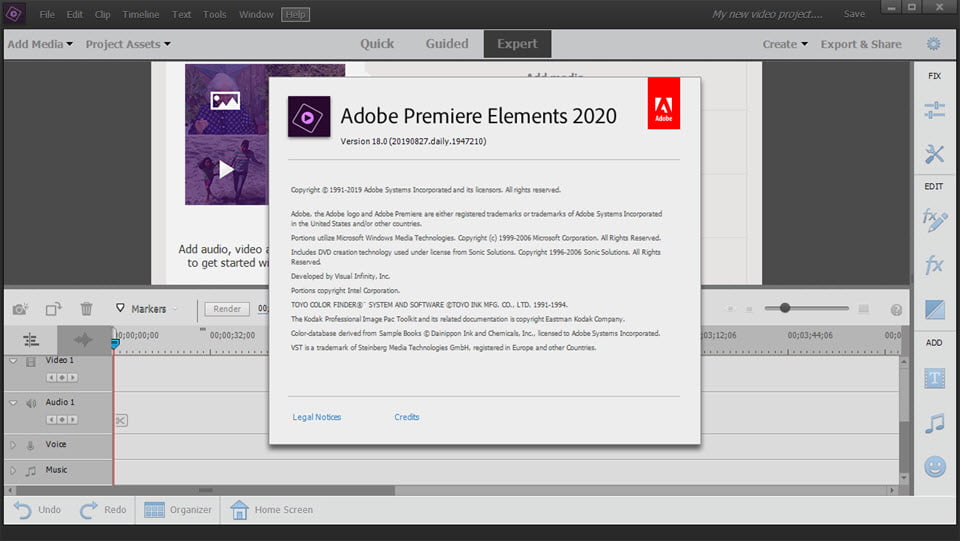Open the Adjust panel sliders icon
The height and width of the screenshot is (541, 960).
(x=934, y=110)
